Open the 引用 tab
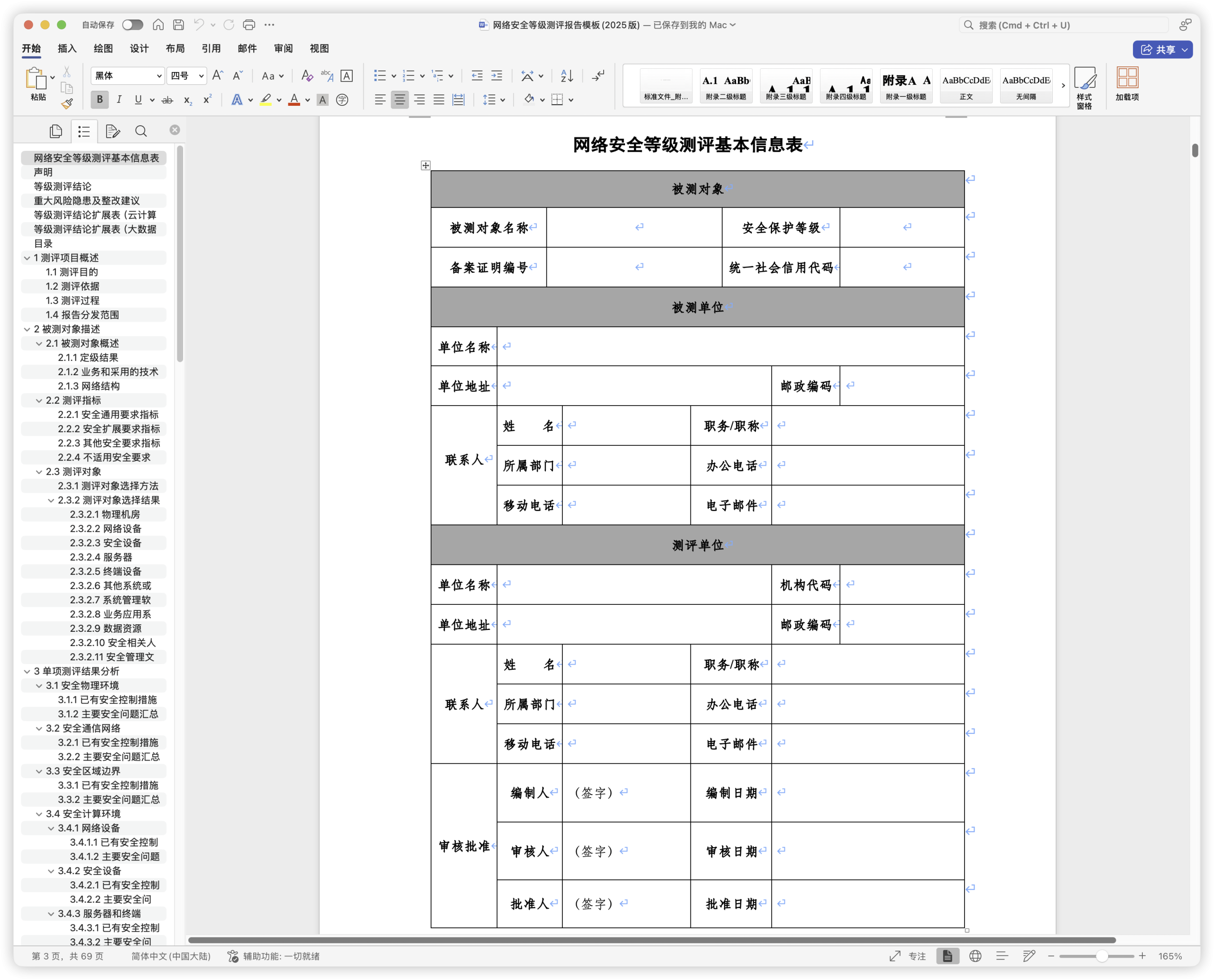1214x980 pixels. 211,48
